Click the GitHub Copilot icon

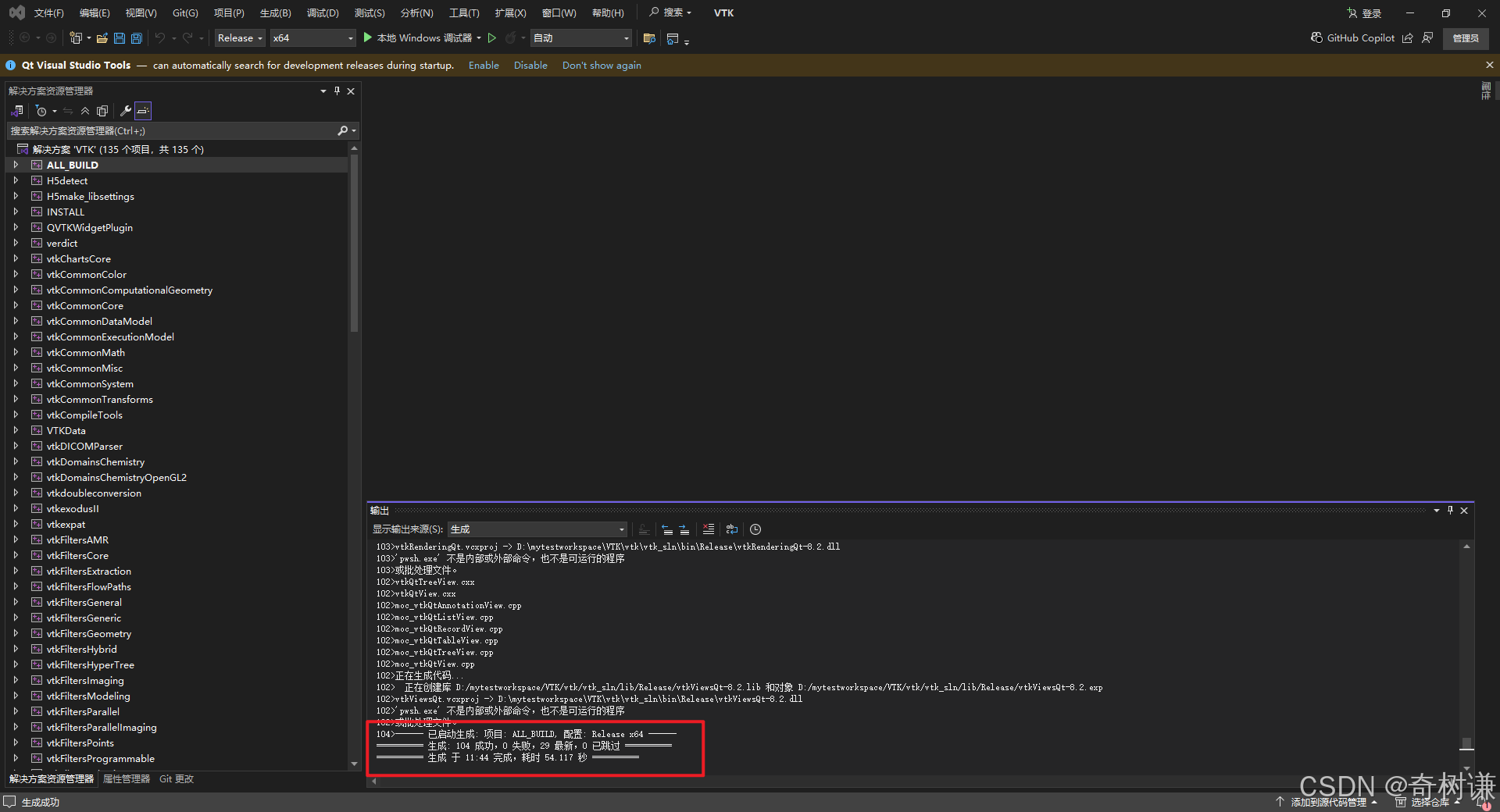pos(1317,37)
